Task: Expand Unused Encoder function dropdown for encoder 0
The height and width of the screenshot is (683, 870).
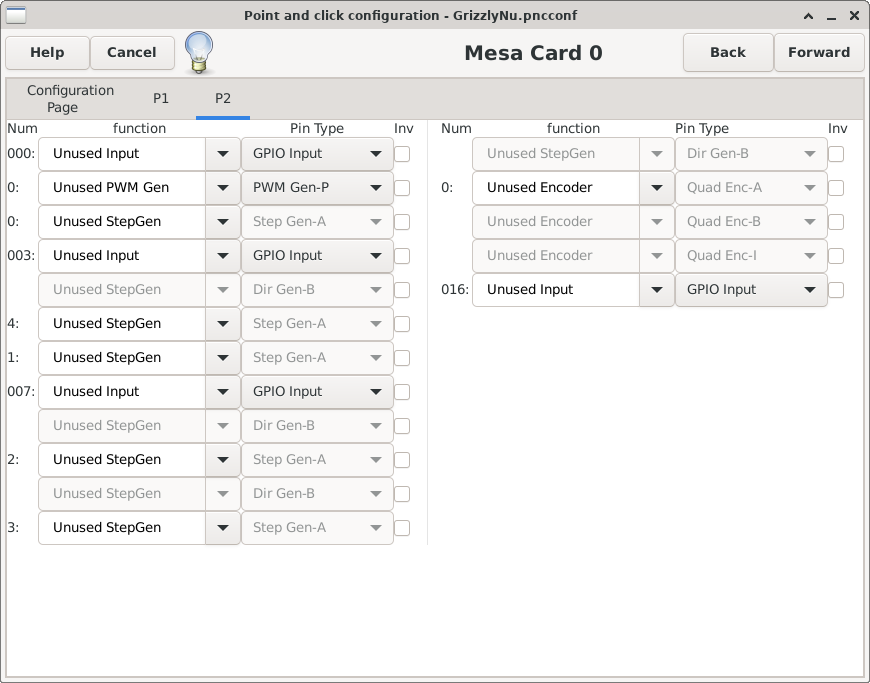Action: click(657, 188)
